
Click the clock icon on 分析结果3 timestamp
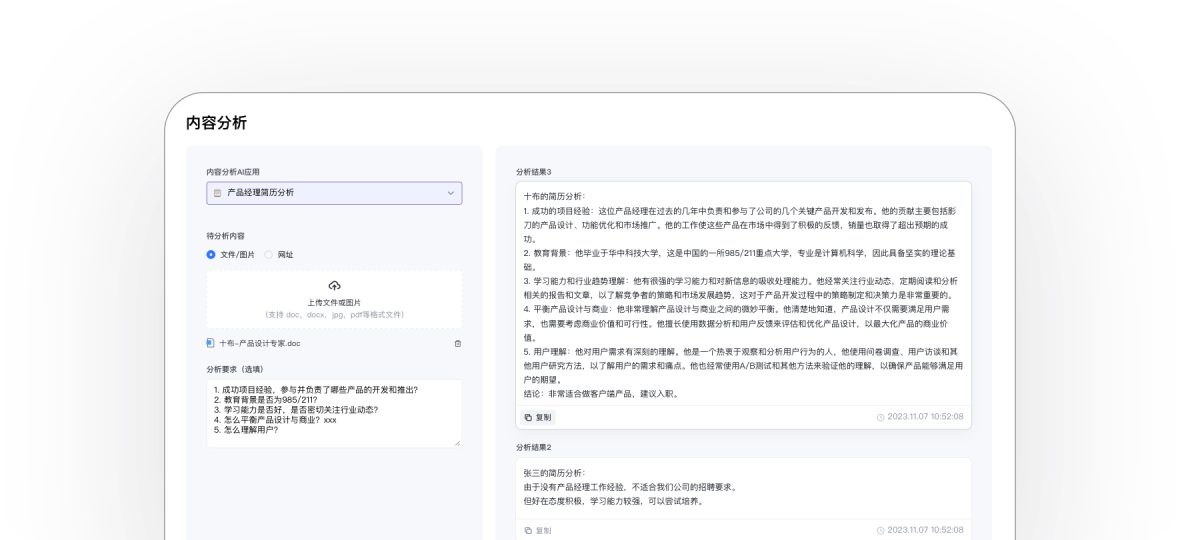(880, 417)
